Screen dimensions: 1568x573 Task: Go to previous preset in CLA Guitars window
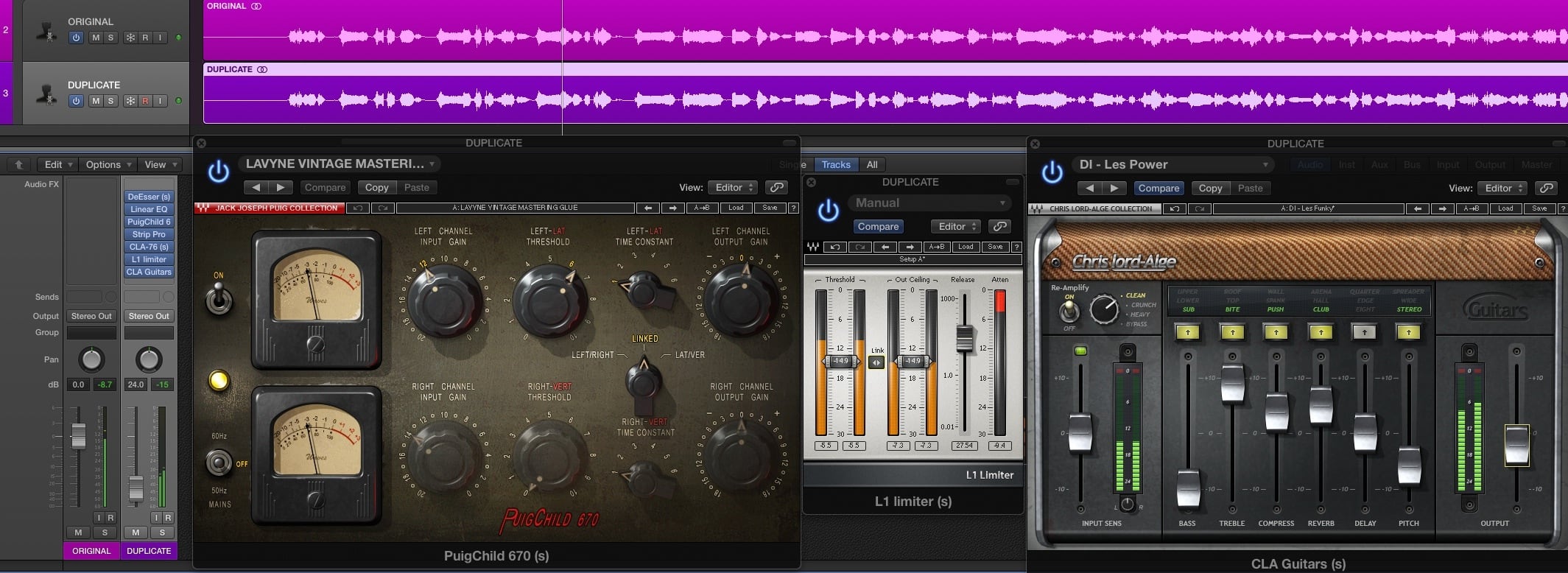click(1089, 188)
